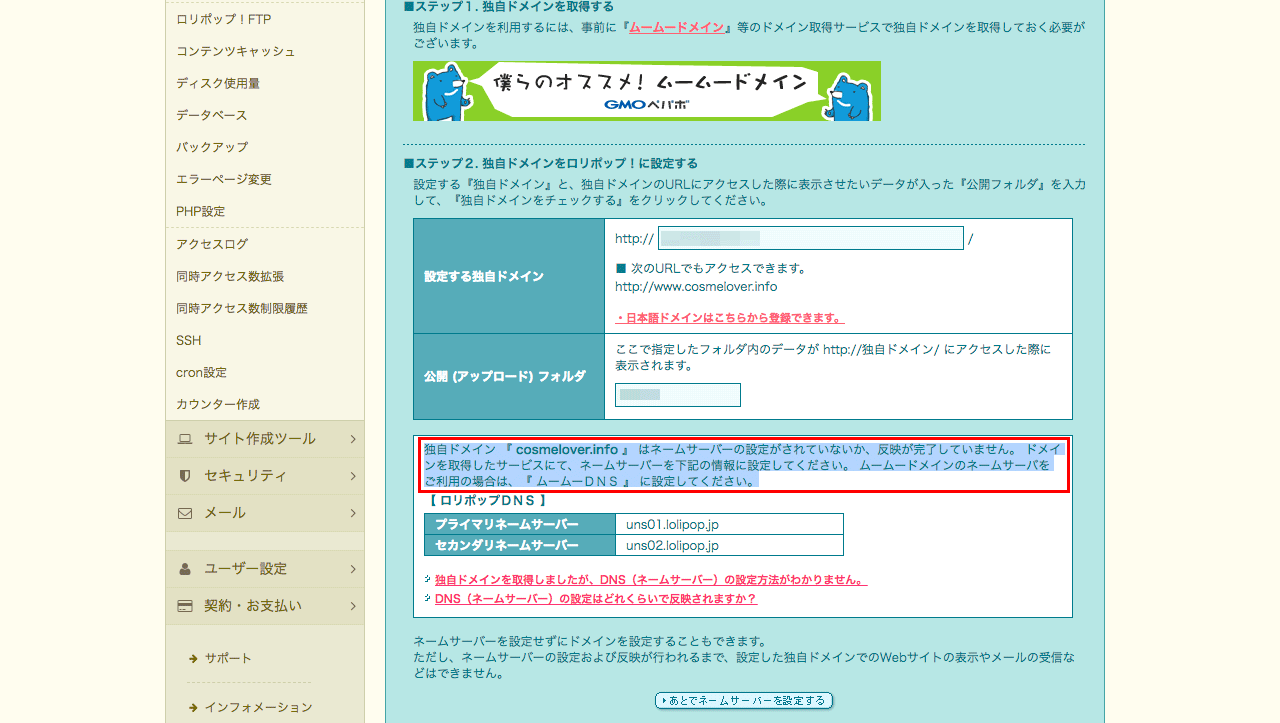The width and height of the screenshot is (1280, 723).
Task: Open DNS反映時間 help link
Action: (x=596, y=599)
